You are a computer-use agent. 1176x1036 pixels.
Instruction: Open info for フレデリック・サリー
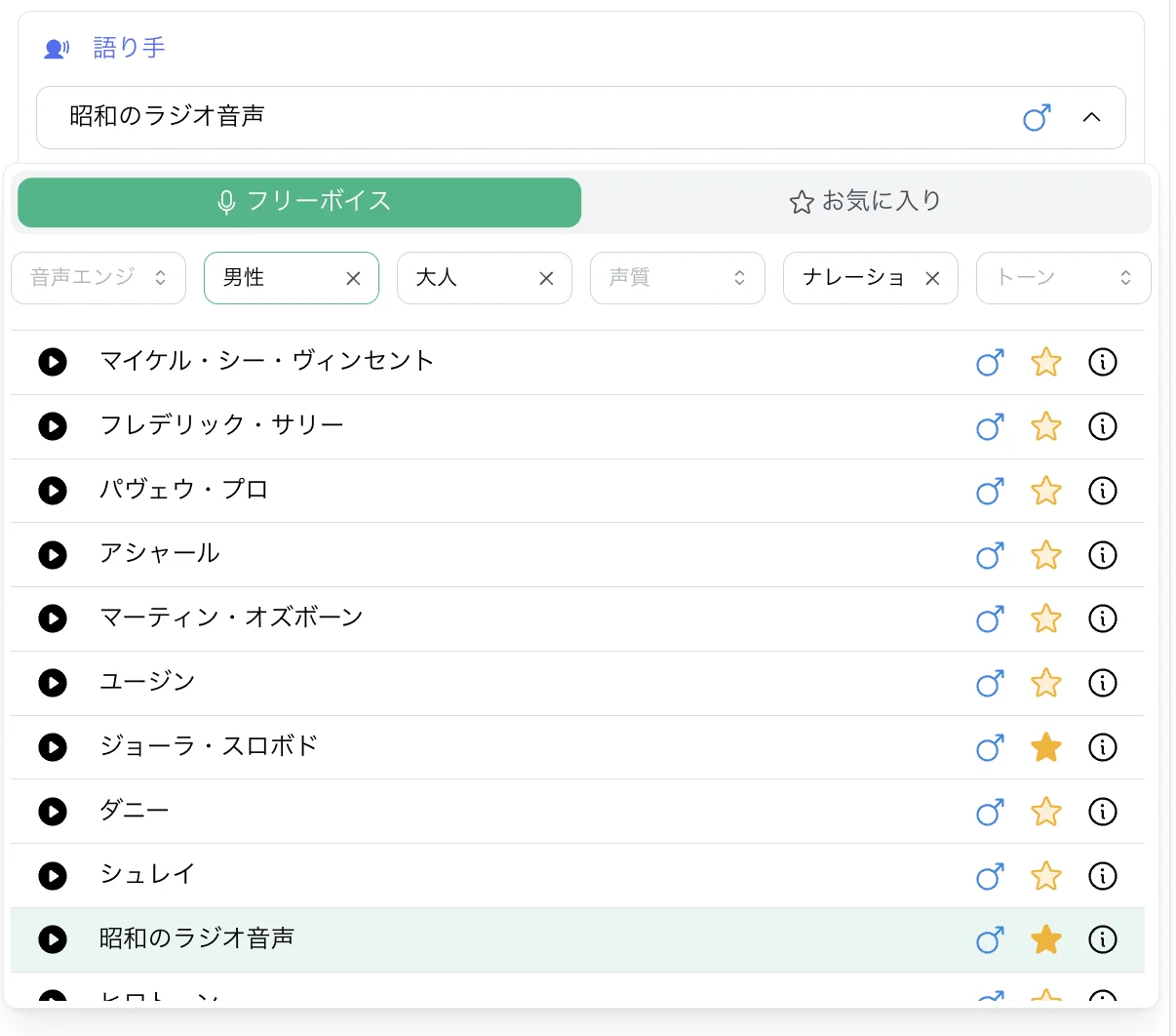[1103, 426]
